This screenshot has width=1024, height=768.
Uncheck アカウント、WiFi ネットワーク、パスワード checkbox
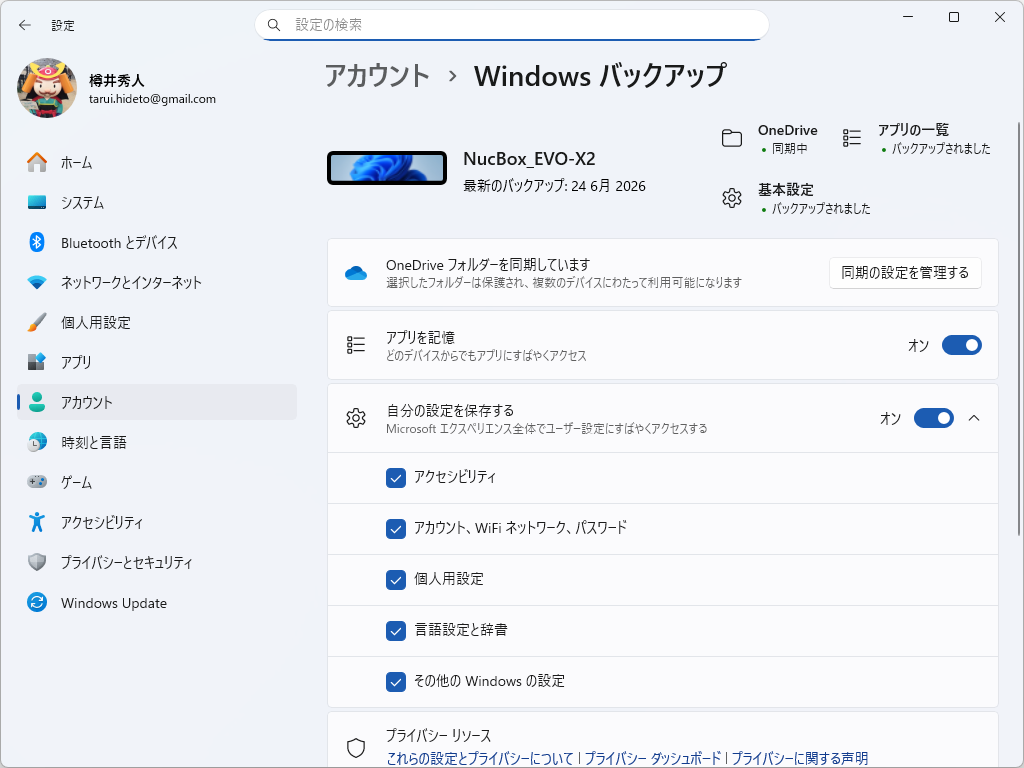pos(396,529)
